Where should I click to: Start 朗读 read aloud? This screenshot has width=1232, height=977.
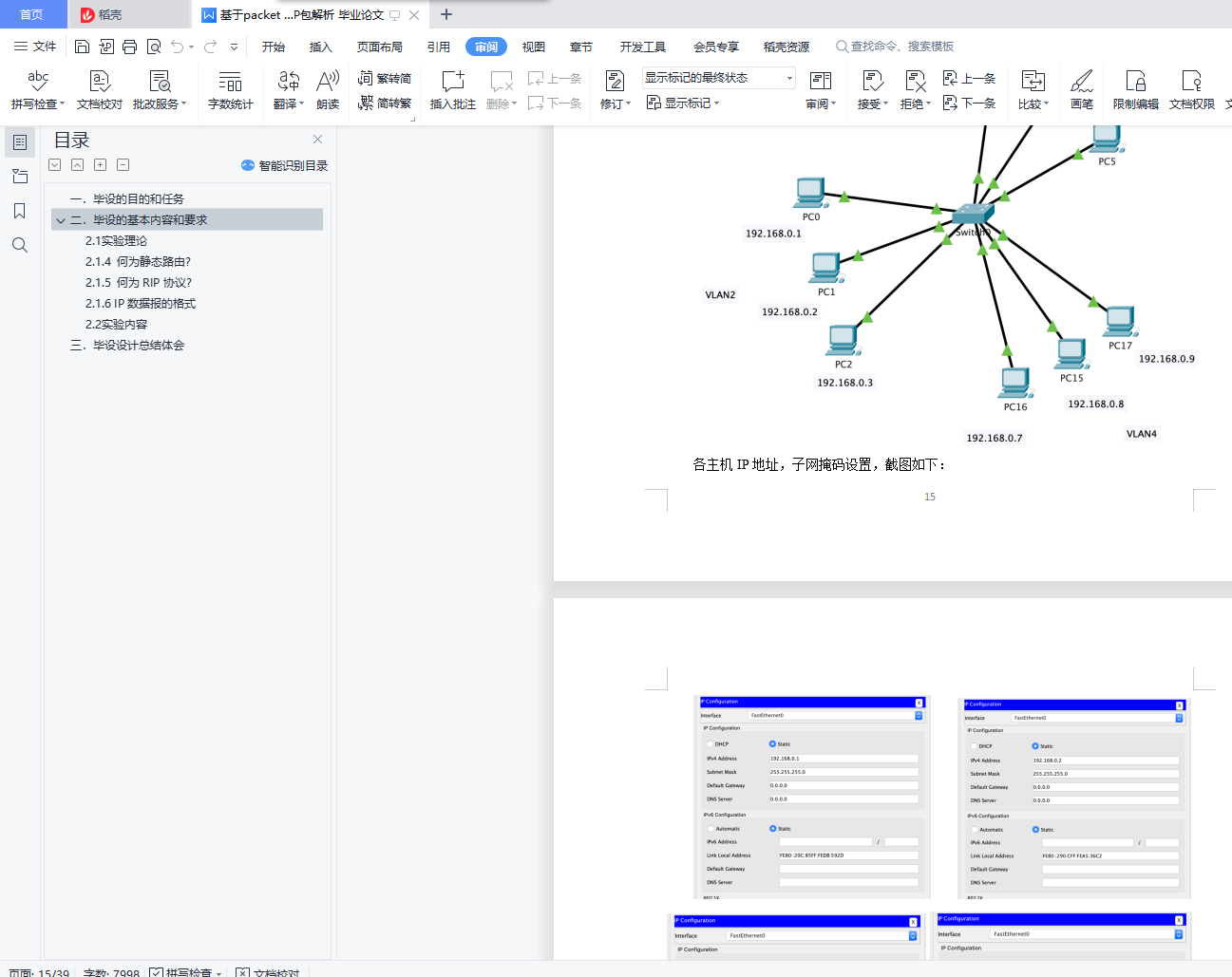328,89
